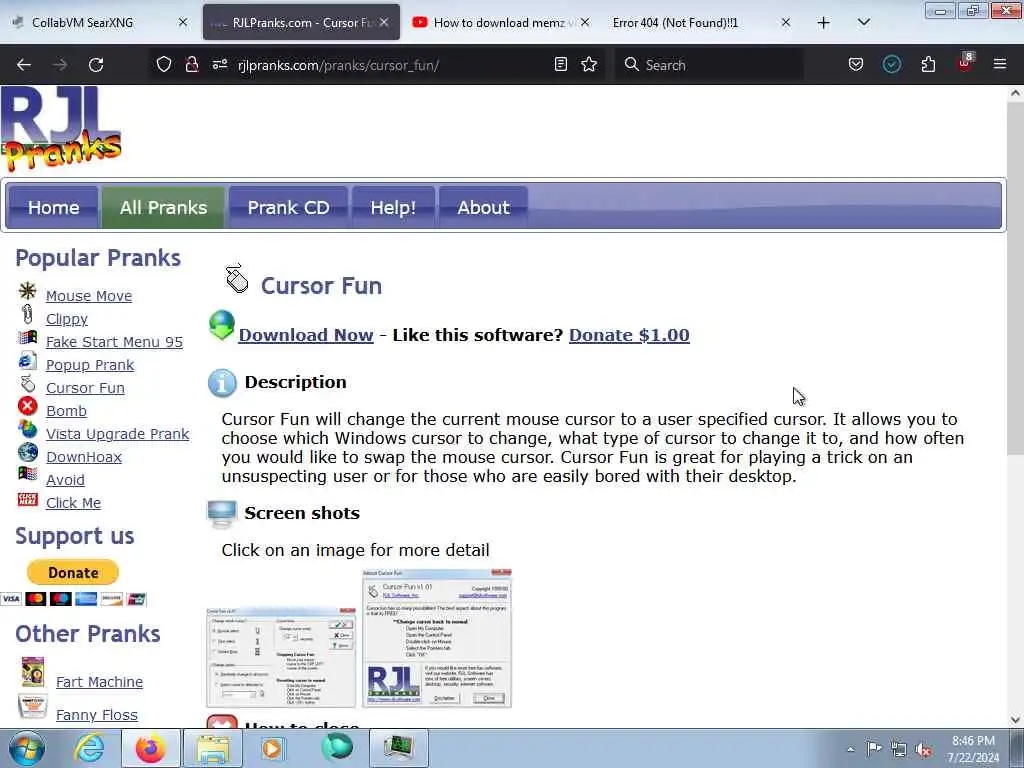Click the green download globe icon
Viewport: 1024px width, 768px height.
(x=222, y=325)
